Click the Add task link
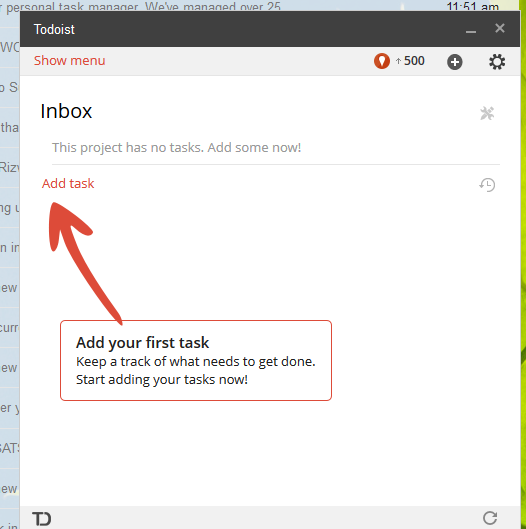 [68, 184]
